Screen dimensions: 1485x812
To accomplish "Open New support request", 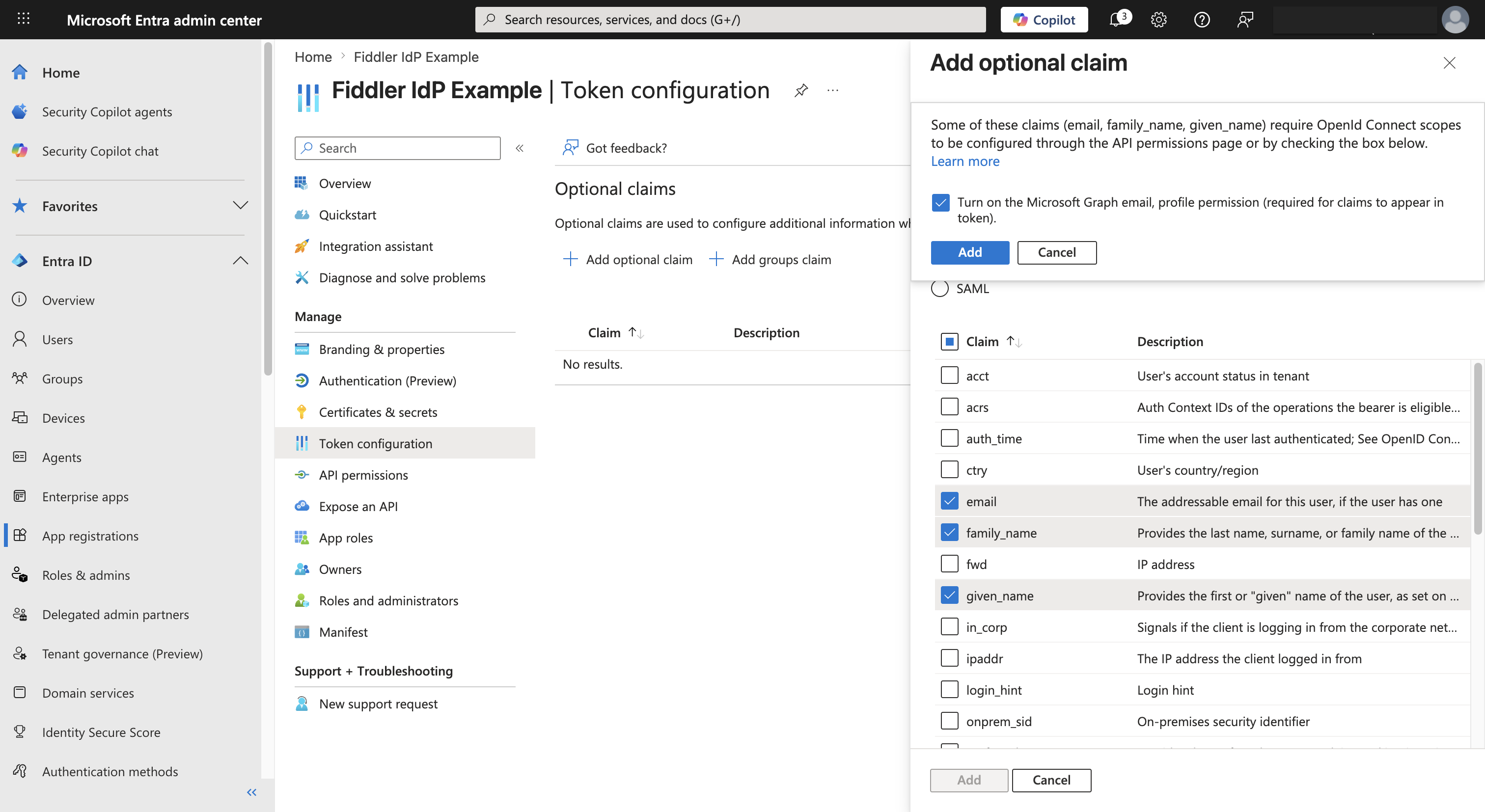I will click(x=378, y=704).
